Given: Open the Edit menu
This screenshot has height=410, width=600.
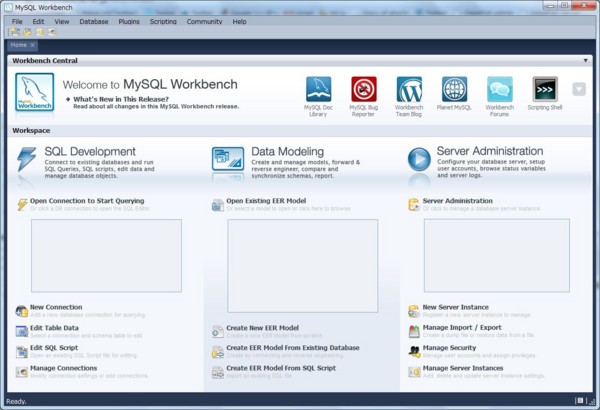Looking at the screenshot, I should pos(38,21).
